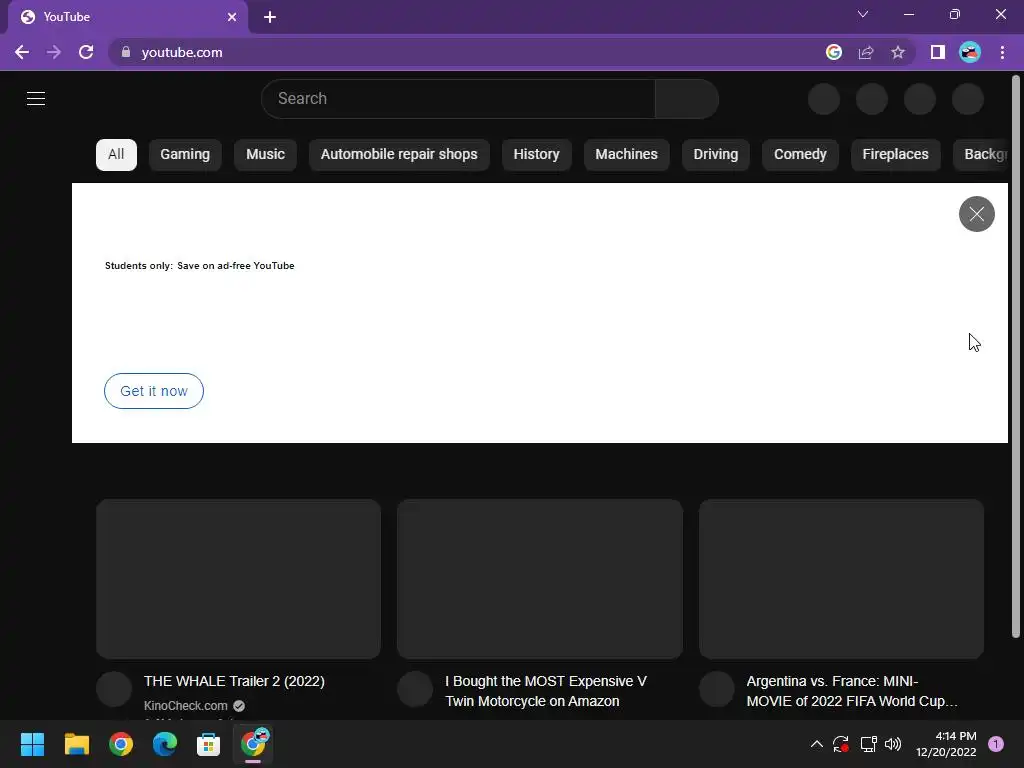Open Google Chrome from taskbar

(x=121, y=744)
